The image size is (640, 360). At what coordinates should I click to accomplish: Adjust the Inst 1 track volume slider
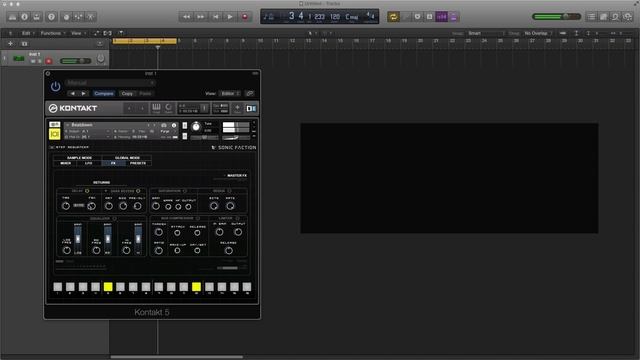[76, 61]
